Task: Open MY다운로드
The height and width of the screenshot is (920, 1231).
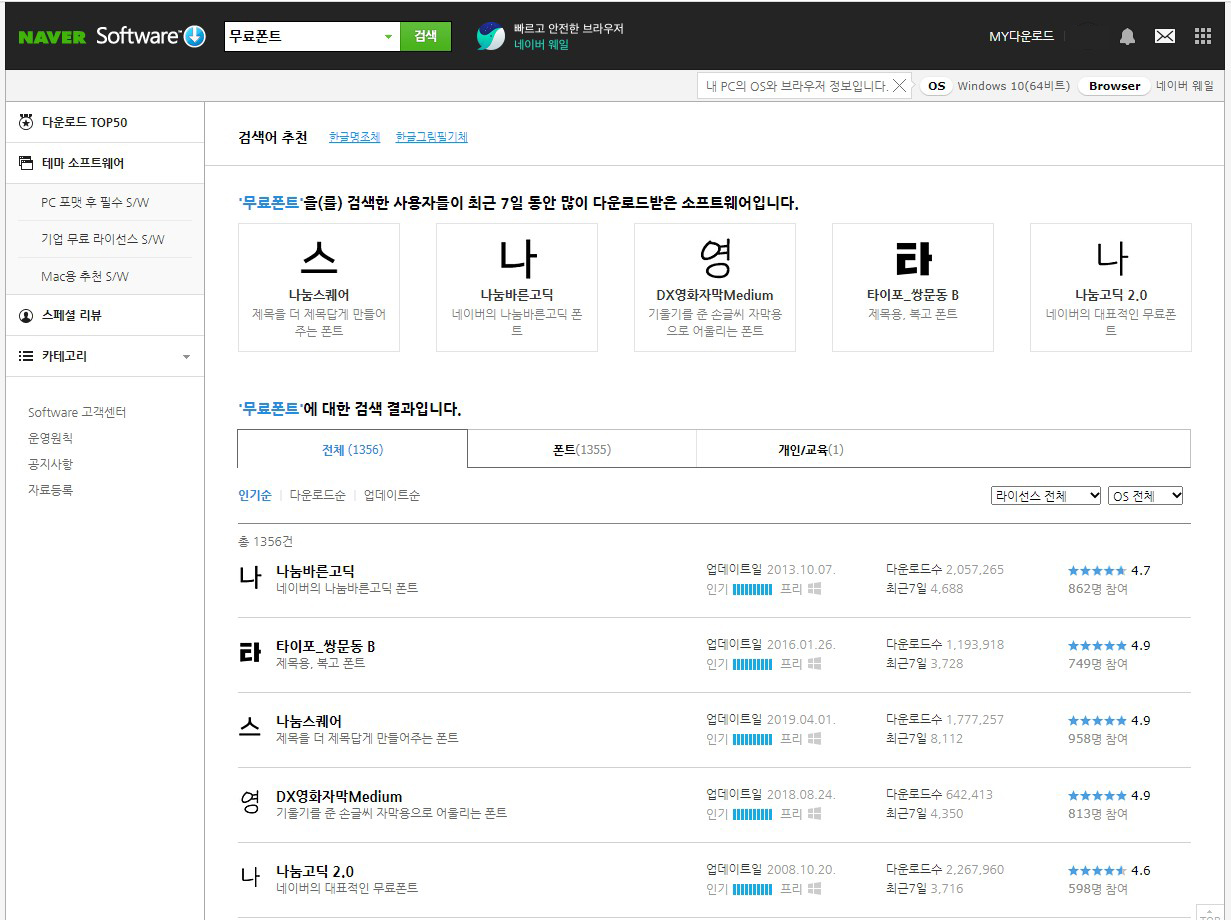Action: click(1021, 36)
